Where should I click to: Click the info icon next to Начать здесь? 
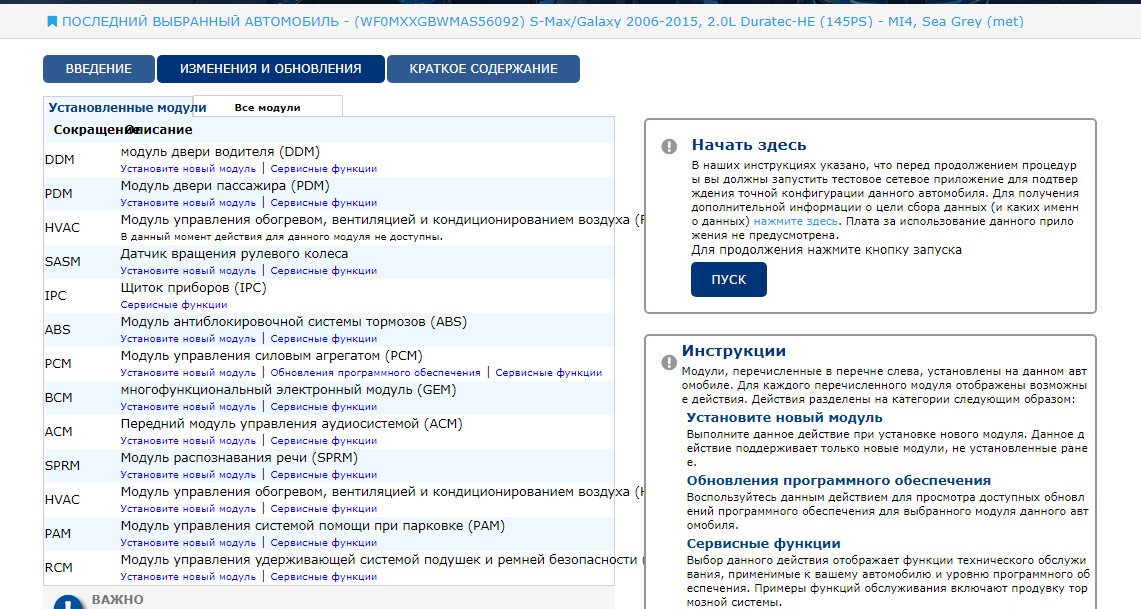(669, 146)
